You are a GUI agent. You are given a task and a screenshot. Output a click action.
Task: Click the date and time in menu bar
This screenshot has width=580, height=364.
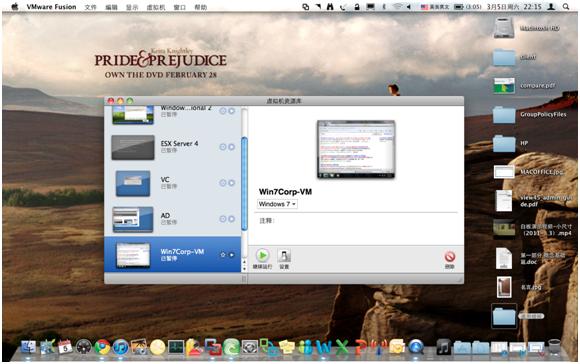[514, 7]
